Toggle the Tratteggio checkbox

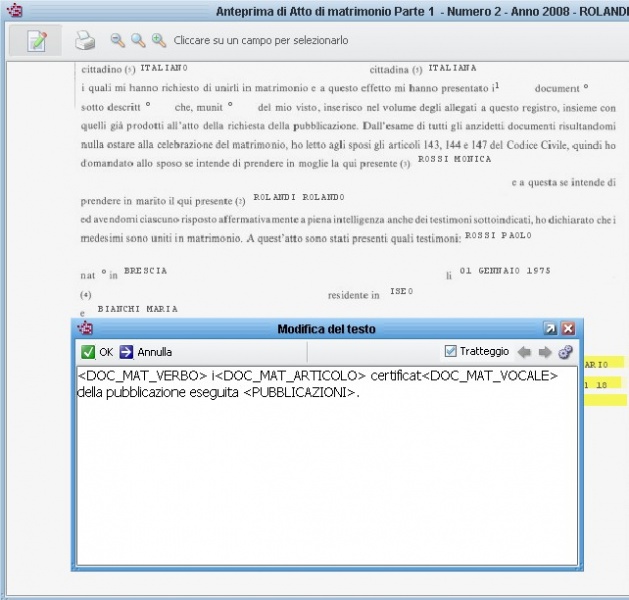pyautogui.click(x=450, y=351)
